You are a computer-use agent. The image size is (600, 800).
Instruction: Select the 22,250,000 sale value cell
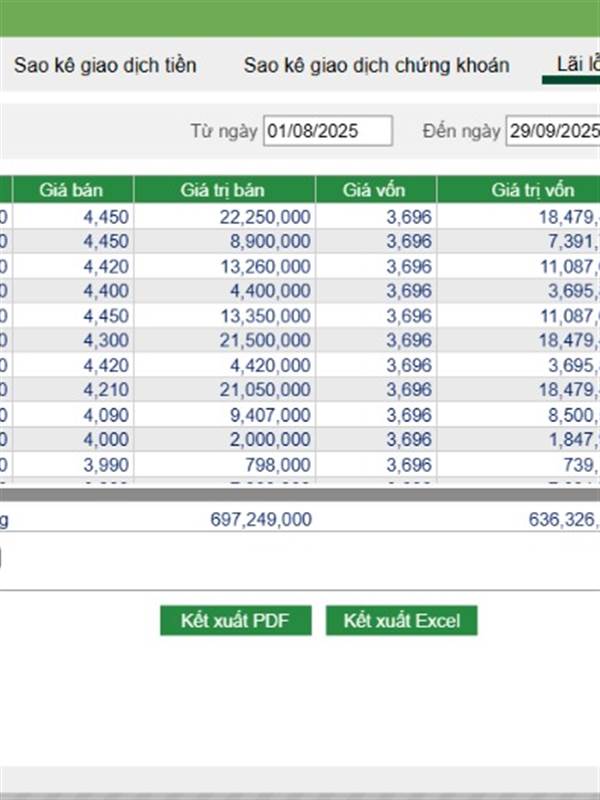click(265, 217)
